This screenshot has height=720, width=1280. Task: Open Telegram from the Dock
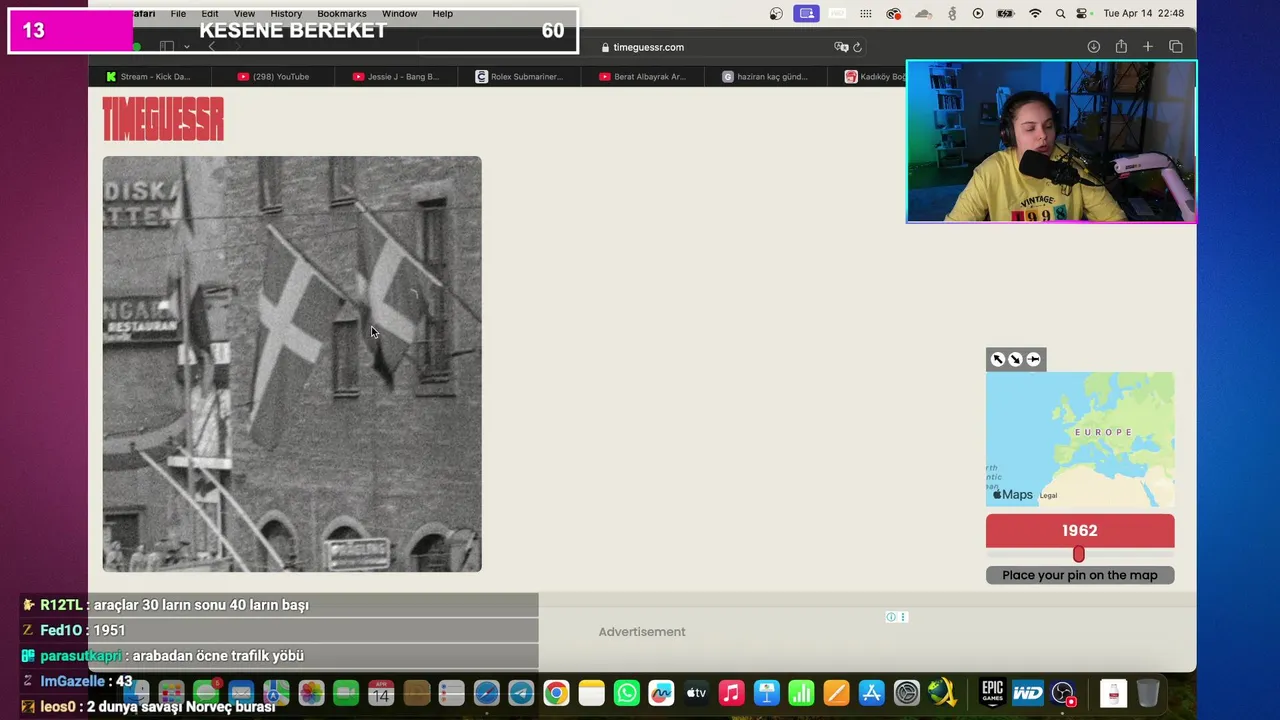(521, 693)
